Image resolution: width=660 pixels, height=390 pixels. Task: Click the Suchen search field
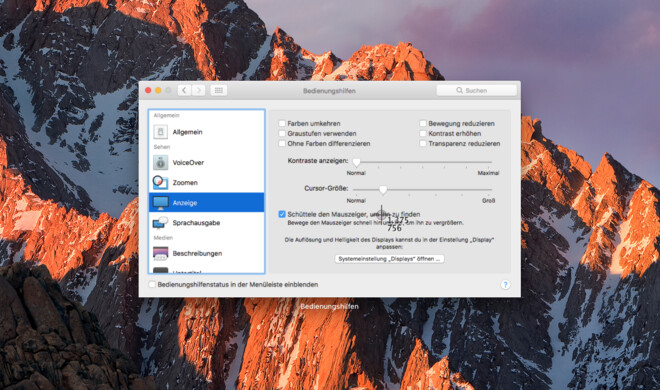click(x=476, y=90)
